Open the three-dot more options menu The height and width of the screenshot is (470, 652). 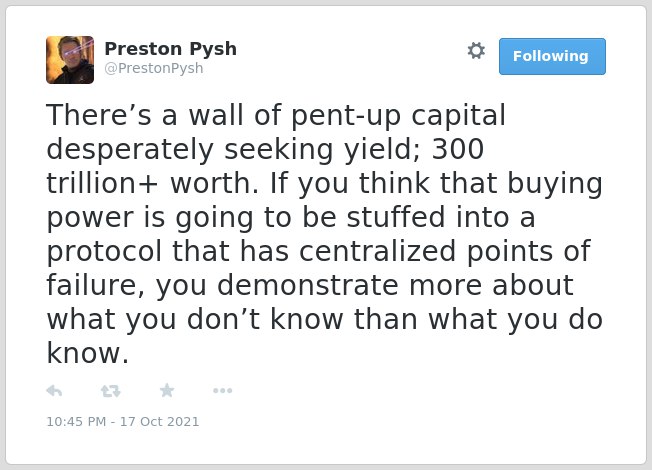coord(222,391)
